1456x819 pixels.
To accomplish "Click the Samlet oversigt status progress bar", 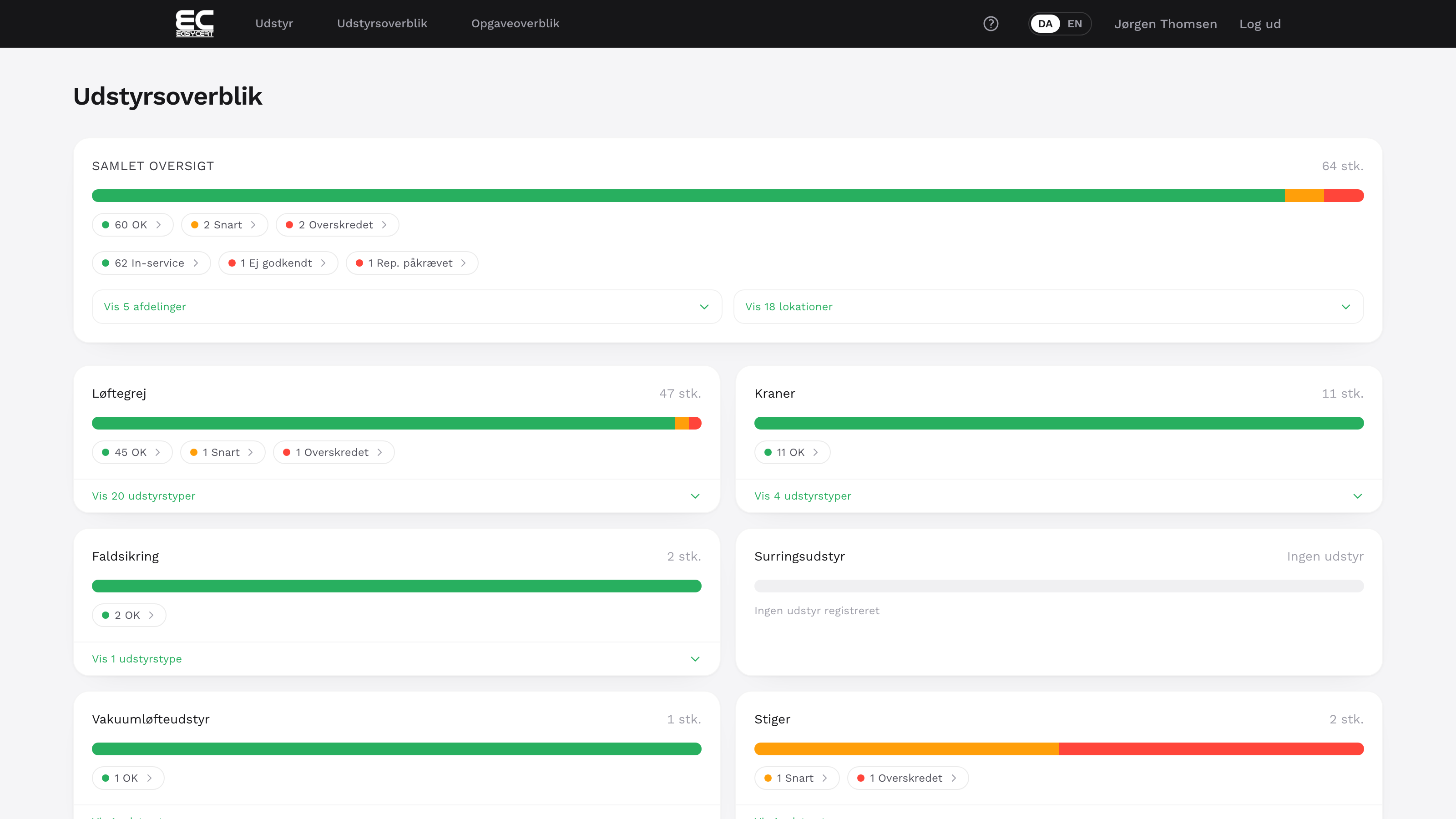I will [x=728, y=196].
